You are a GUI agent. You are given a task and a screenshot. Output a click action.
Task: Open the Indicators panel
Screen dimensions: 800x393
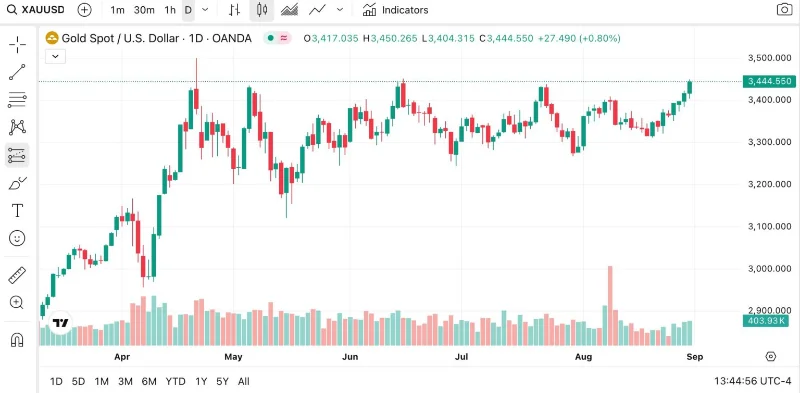[395, 10]
